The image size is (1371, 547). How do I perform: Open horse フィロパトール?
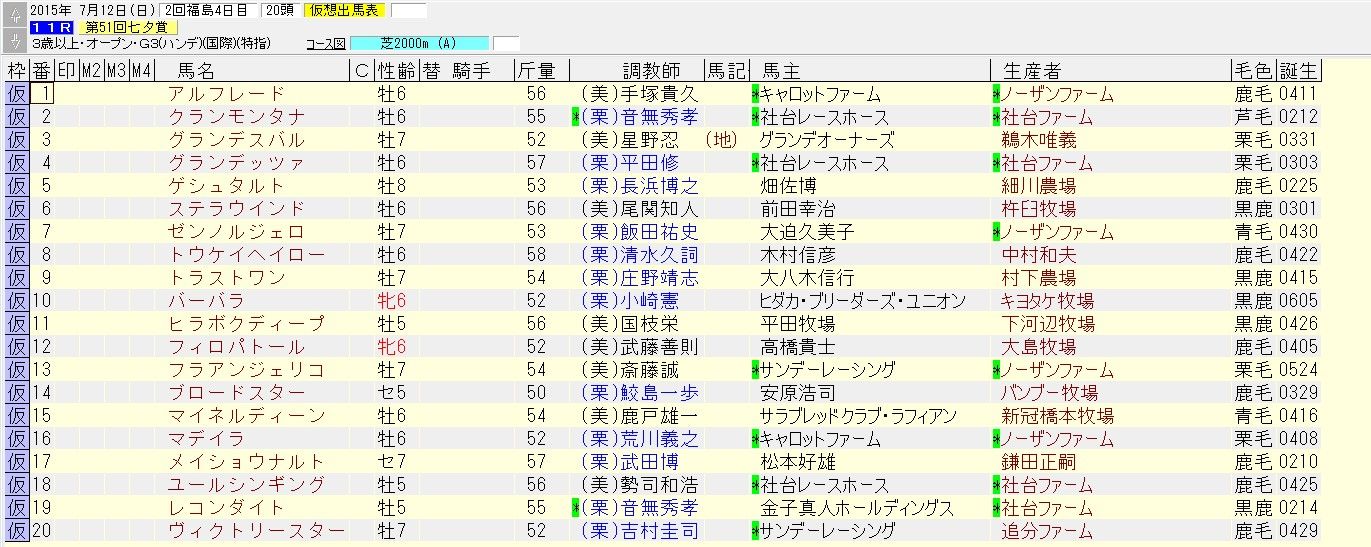[x=236, y=347]
